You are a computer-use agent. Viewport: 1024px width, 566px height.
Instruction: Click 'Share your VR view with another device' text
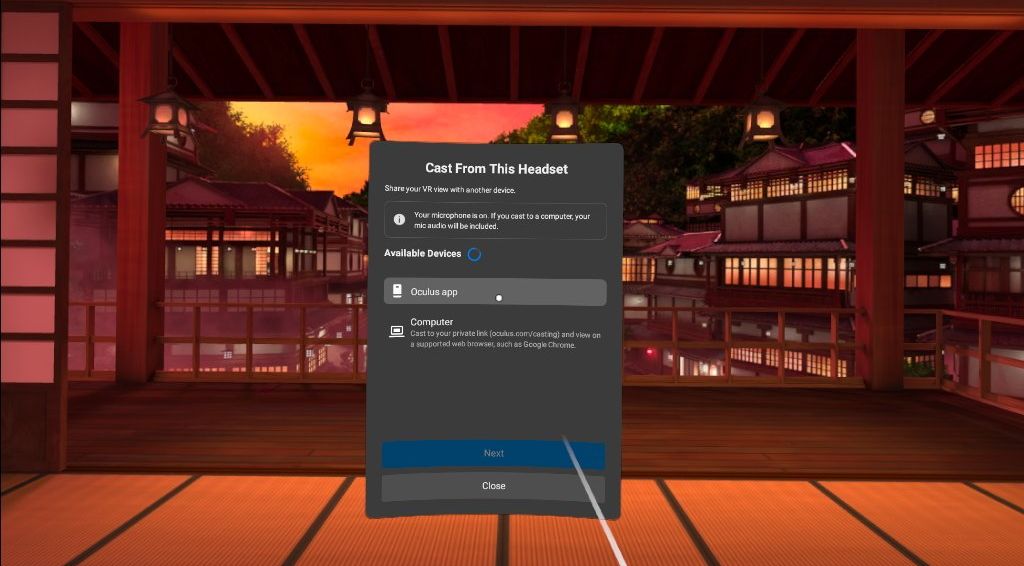coord(449,189)
